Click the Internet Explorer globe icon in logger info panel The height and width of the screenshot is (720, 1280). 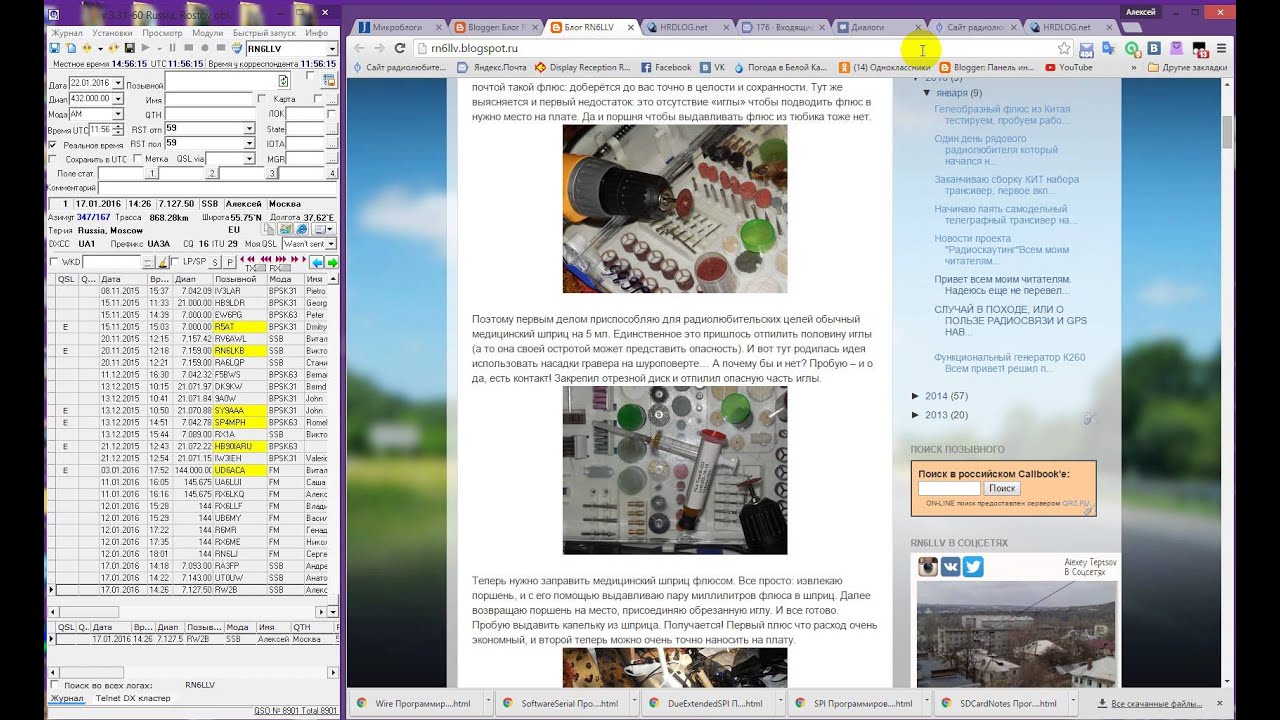pos(302,229)
